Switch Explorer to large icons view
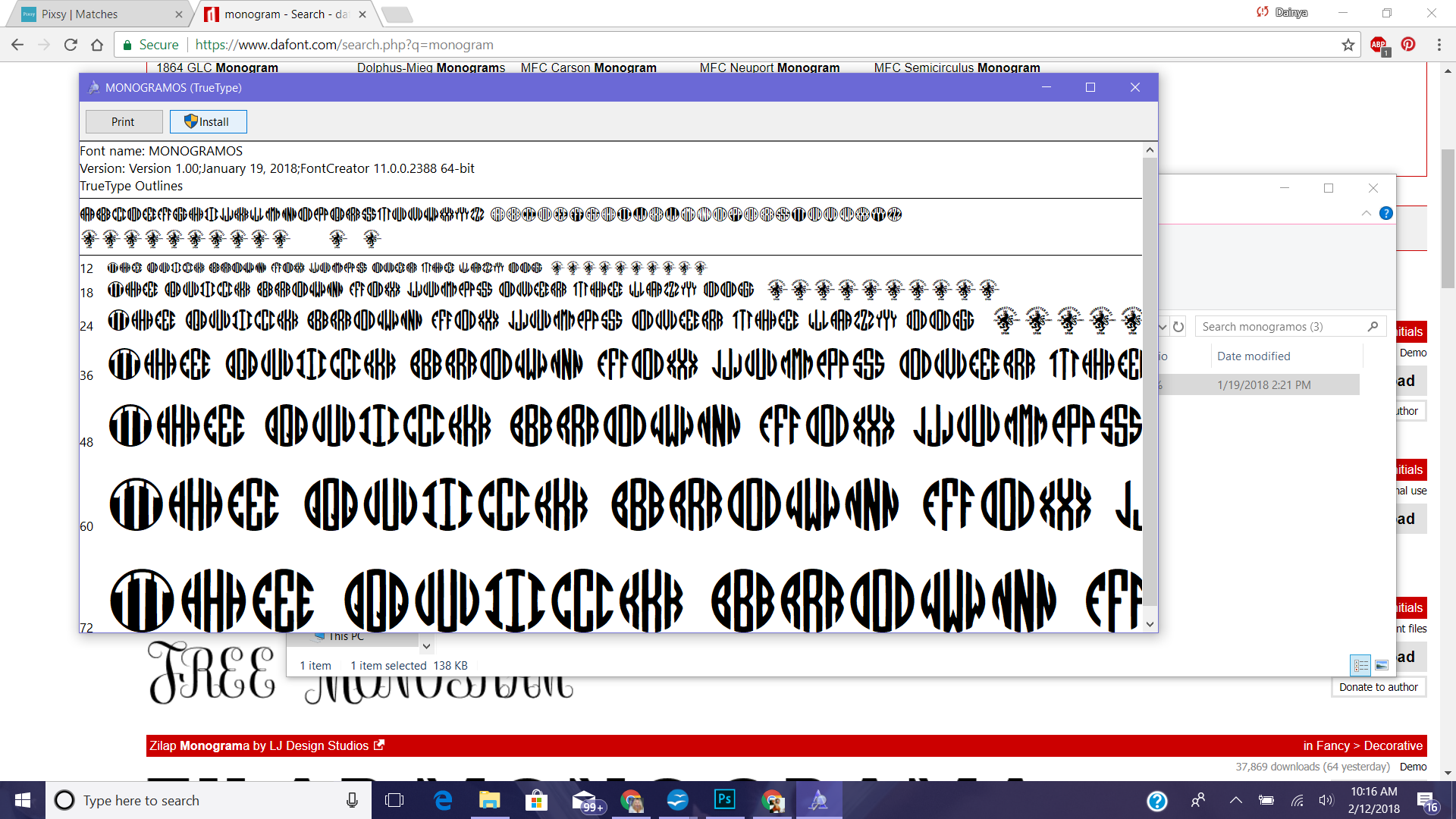Viewport: 1456px width, 819px height. click(1382, 665)
